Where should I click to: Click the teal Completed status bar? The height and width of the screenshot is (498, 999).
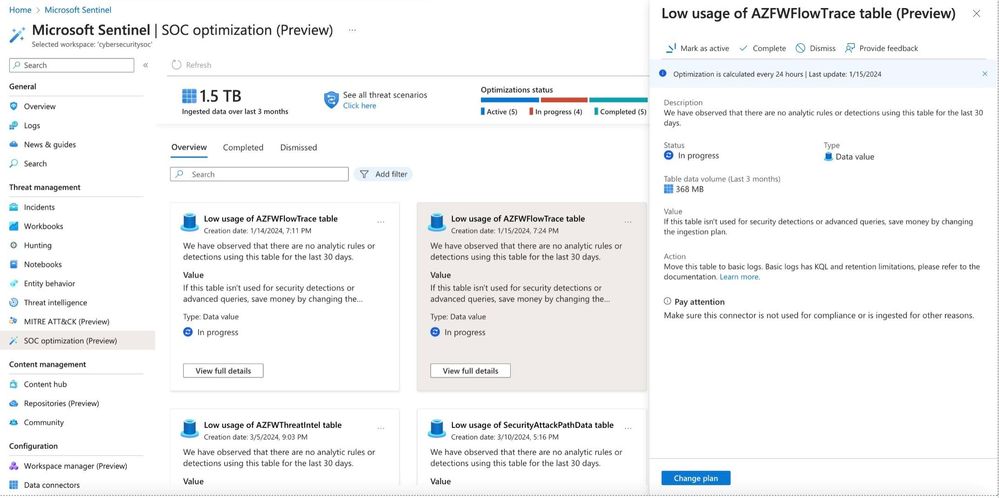[x=618, y=100]
